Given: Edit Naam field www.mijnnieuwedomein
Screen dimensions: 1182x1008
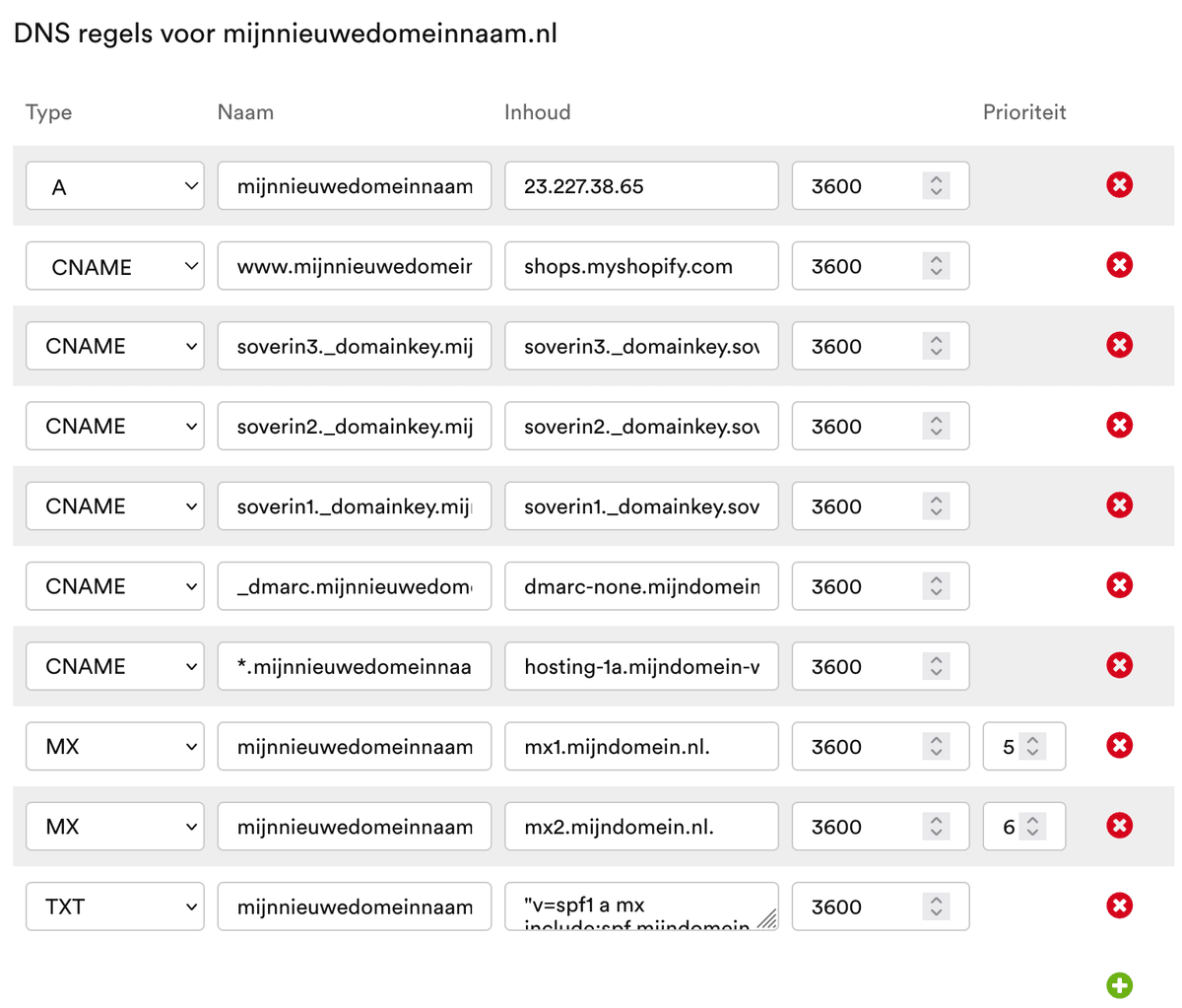Looking at the screenshot, I should coord(355,266).
